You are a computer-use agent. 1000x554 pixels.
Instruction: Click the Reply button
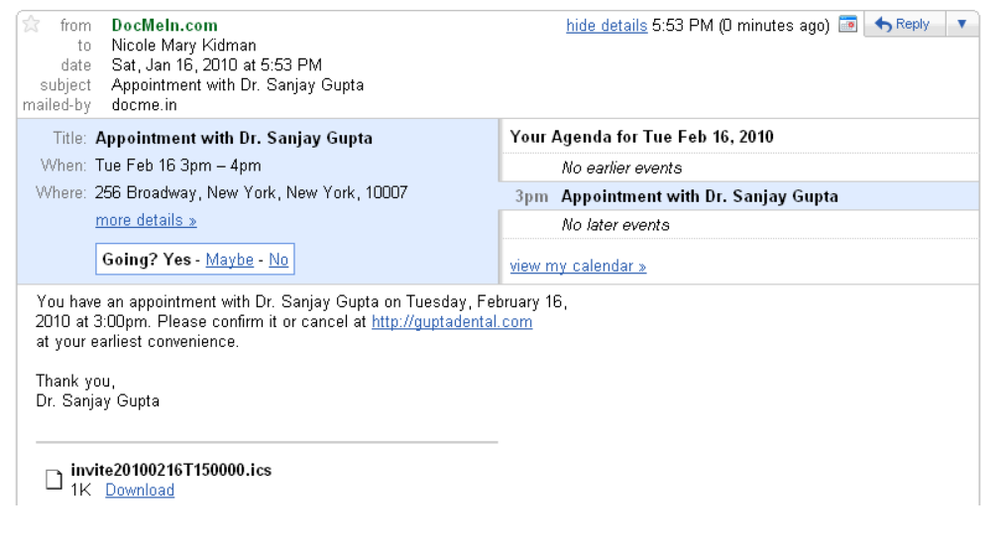[x=902, y=25]
